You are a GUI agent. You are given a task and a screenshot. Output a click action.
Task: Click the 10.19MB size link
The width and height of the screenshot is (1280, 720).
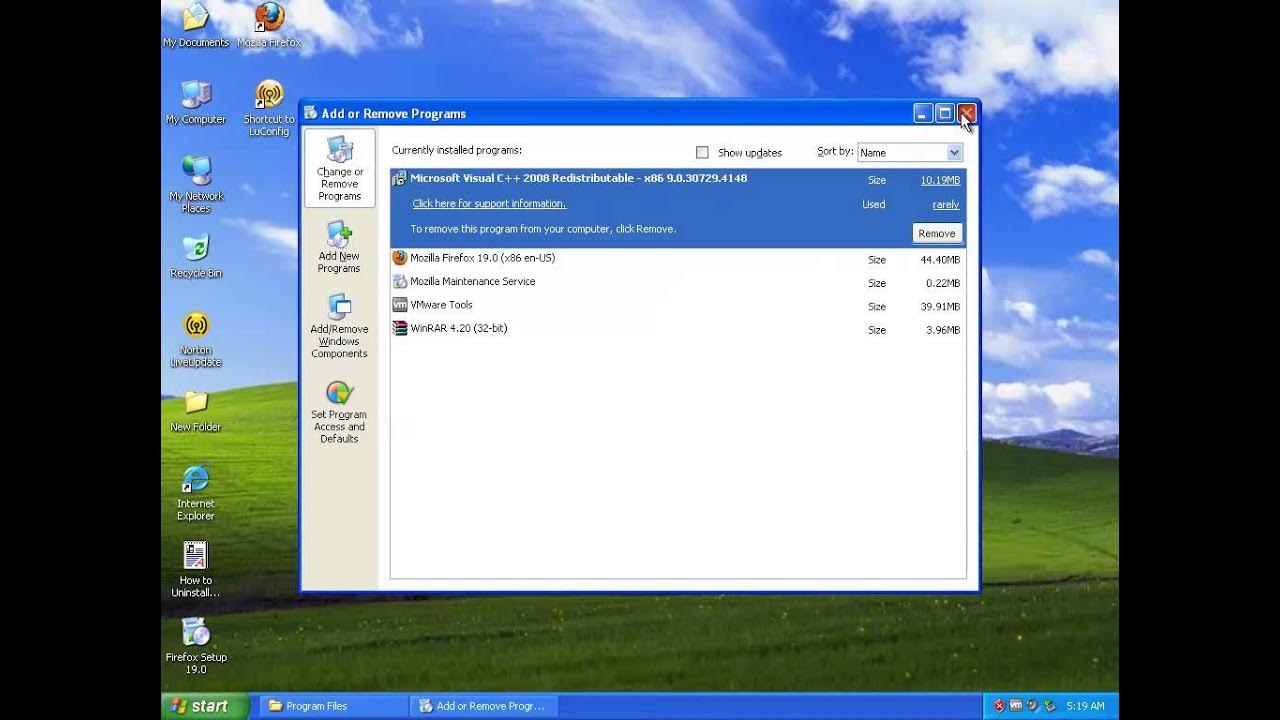click(x=940, y=181)
